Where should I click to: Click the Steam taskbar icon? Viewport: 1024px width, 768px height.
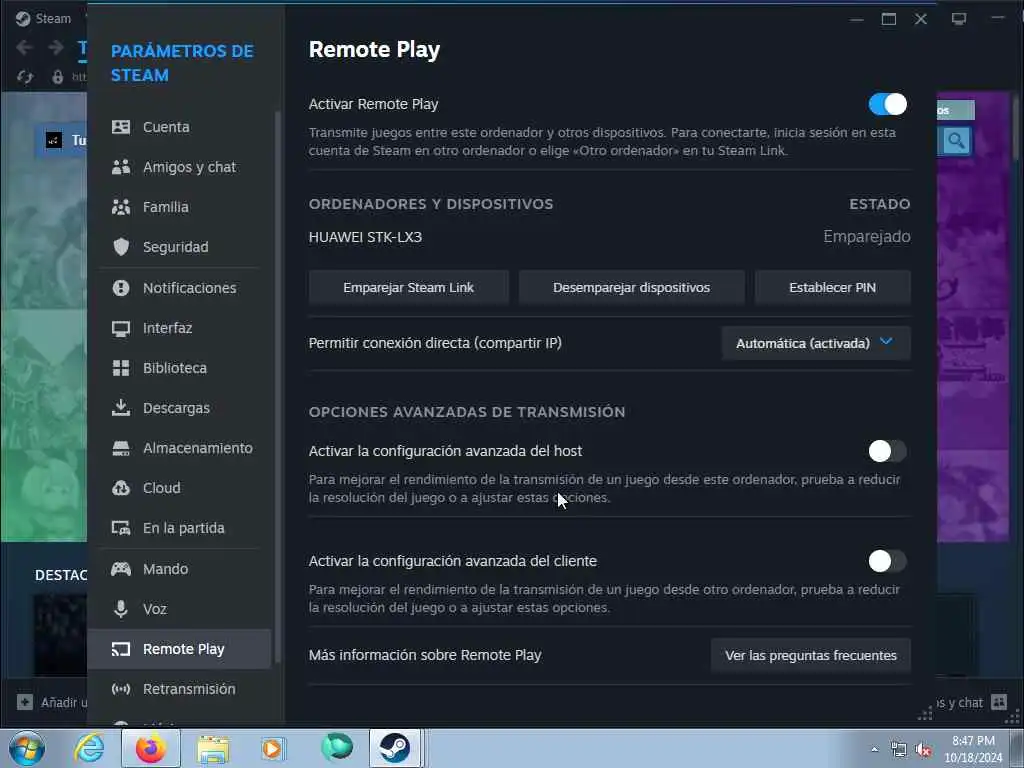pos(395,748)
